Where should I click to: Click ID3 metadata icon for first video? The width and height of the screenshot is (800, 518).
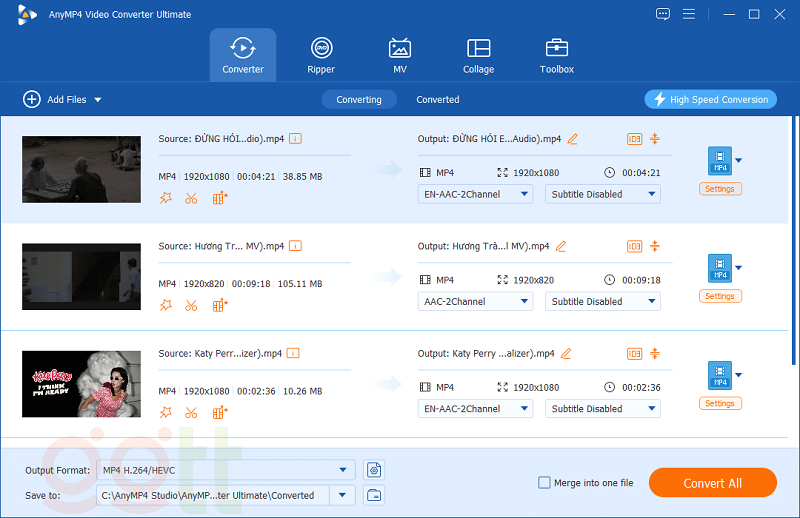(634, 139)
